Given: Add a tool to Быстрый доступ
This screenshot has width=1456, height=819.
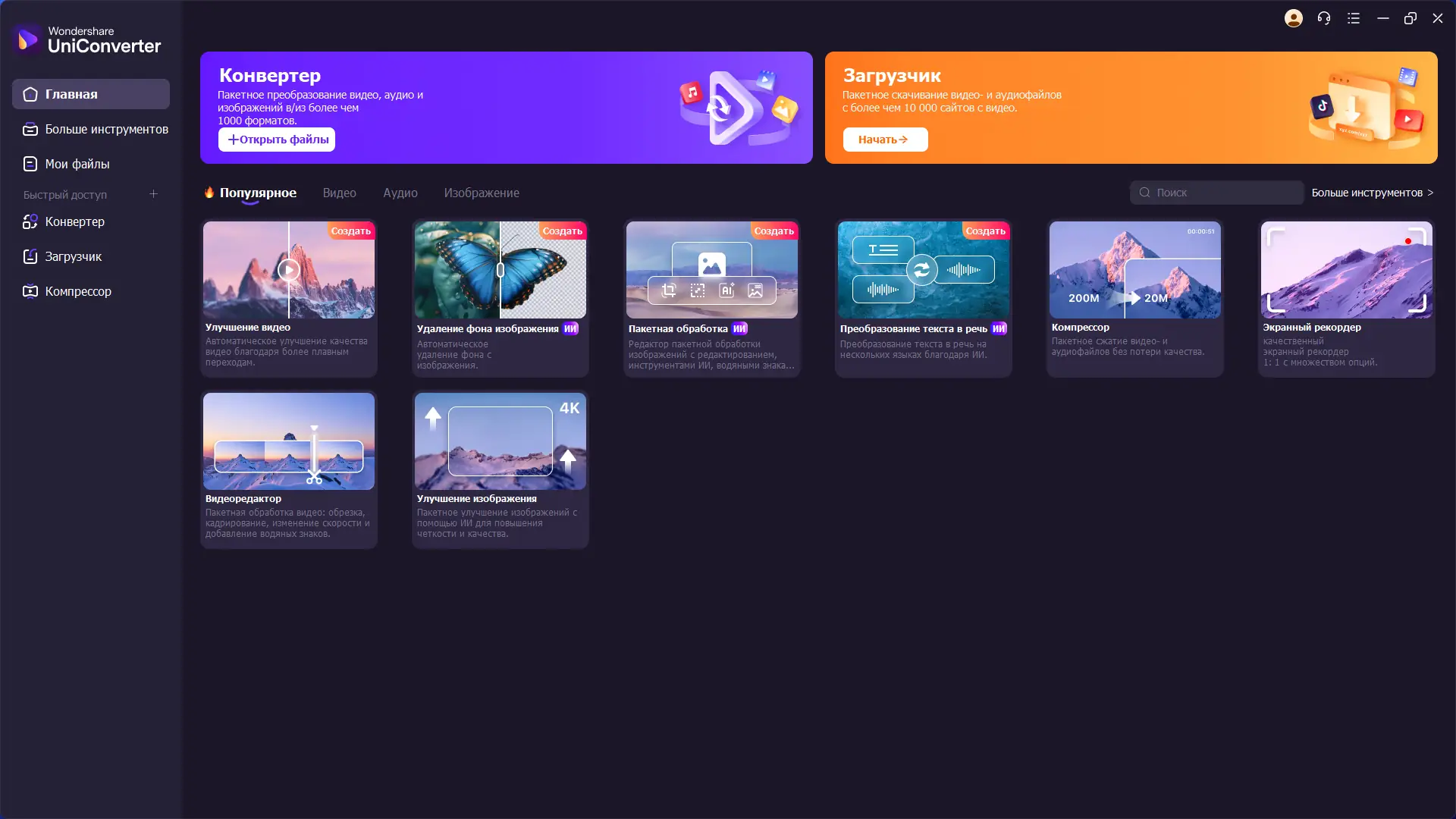Looking at the screenshot, I should [x=153, y=194].
